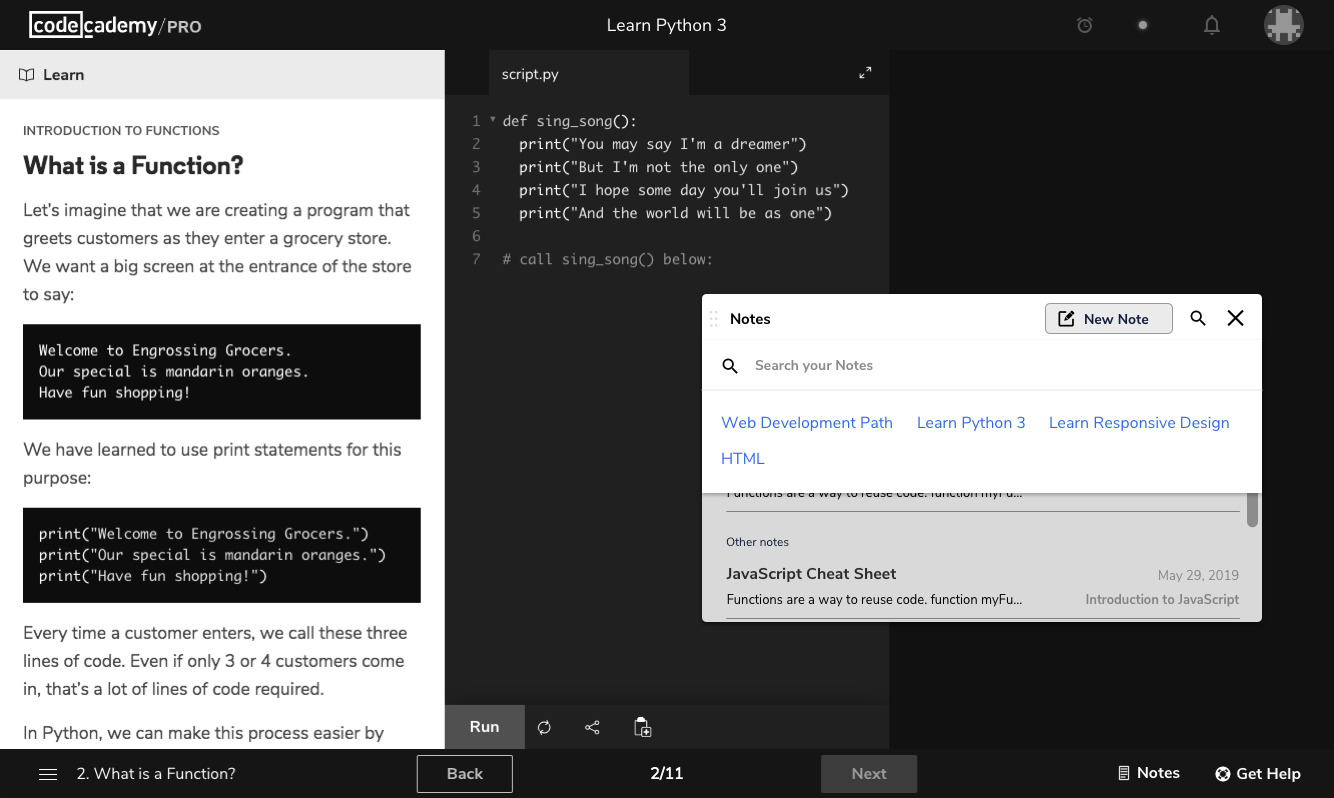Click the Next button
Image resolution: width=1334 pixels, height=798 pixels.
click(x=869, y=774)
